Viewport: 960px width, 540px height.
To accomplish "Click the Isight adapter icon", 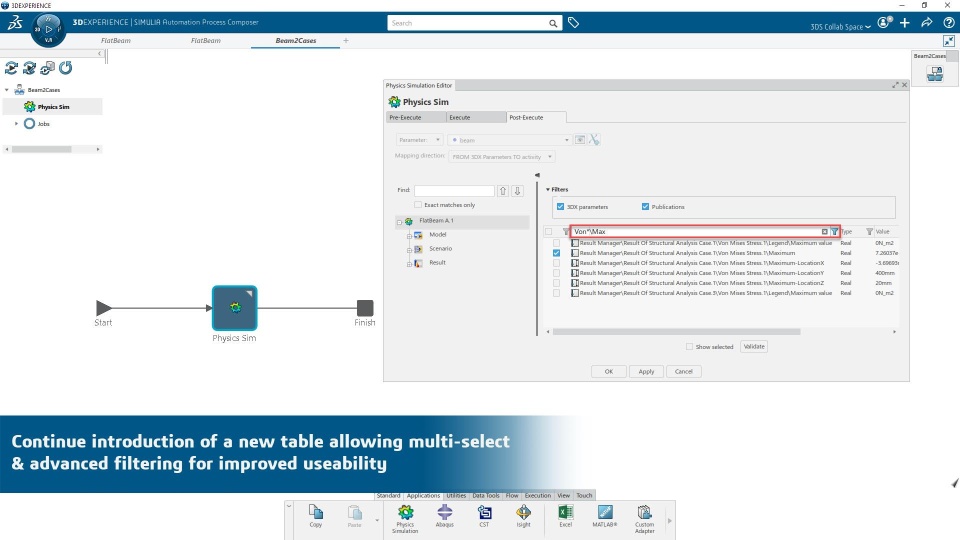I will tap(523, 516).
